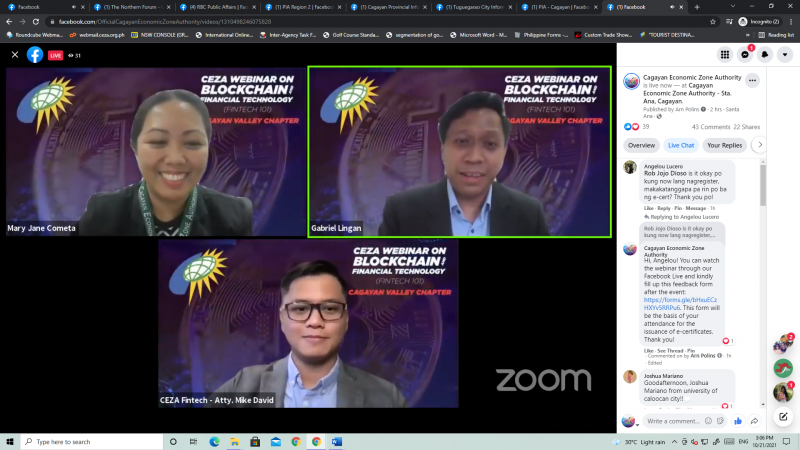
Task: Click the muted volume tray icon
Action: [x=694, y=441]
